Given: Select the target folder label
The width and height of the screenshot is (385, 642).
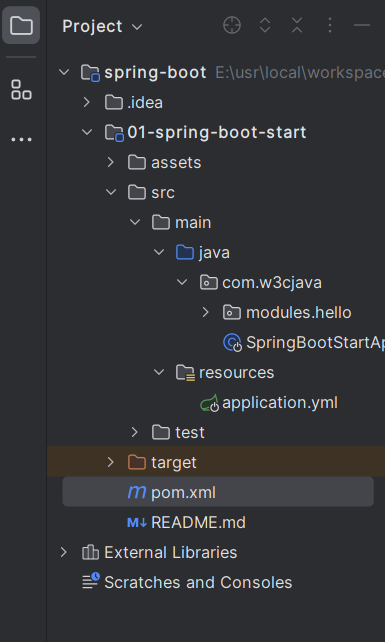Looking at the screenshot, I should pos(174,463).
